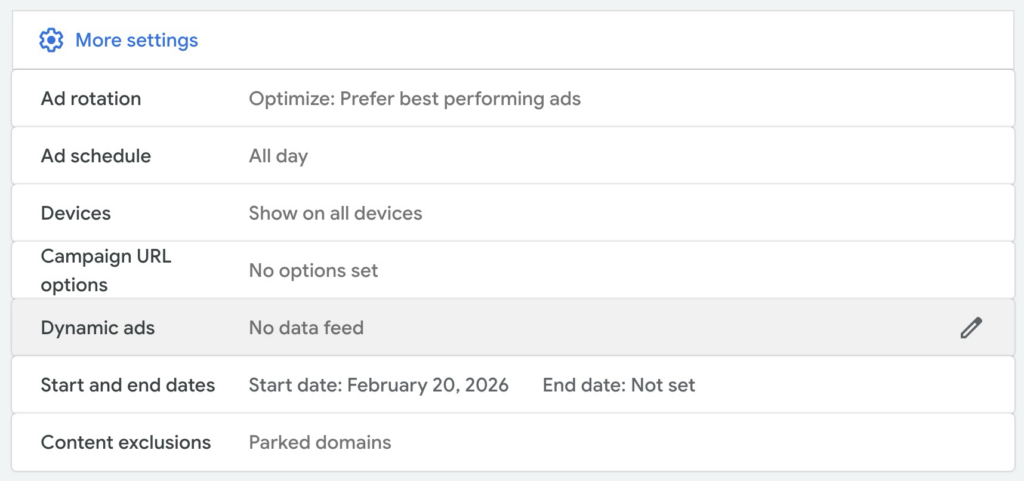
Task: Expand the Content exclusions setting
Action: click(126, 442)
